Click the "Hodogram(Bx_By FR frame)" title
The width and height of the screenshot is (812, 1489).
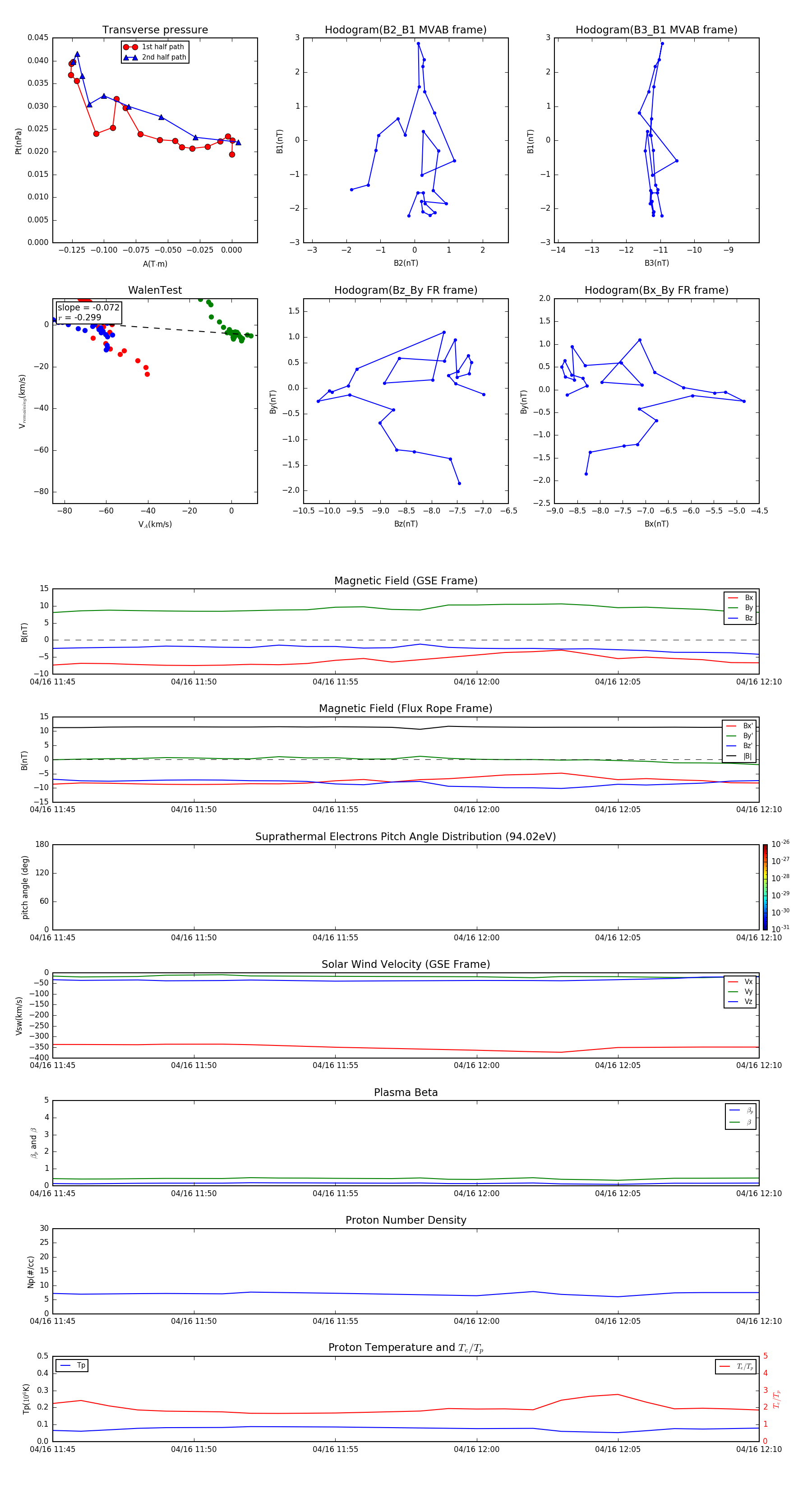(656, 290)
